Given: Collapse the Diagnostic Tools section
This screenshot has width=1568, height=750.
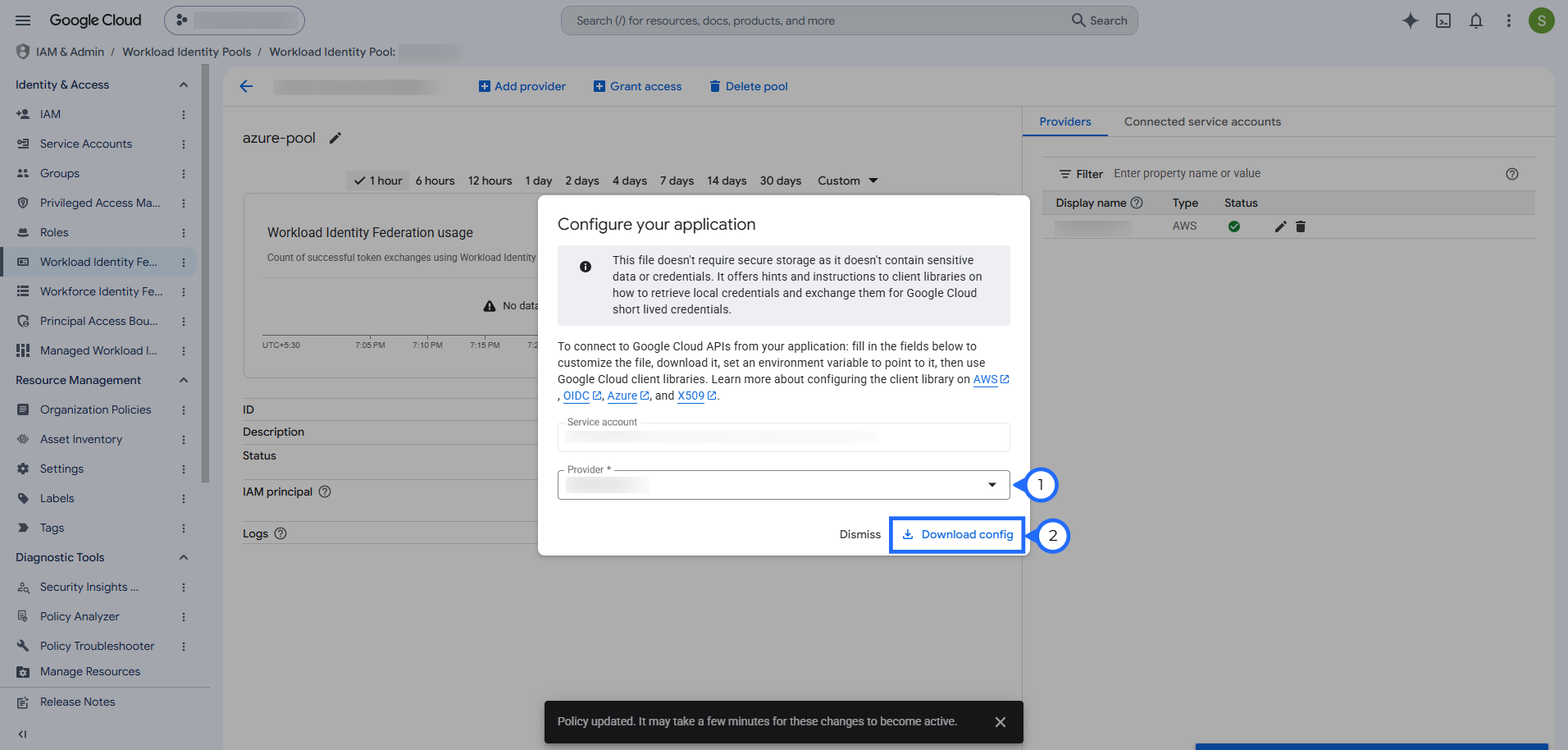Looking at the screenshot, I should point(184,557).
